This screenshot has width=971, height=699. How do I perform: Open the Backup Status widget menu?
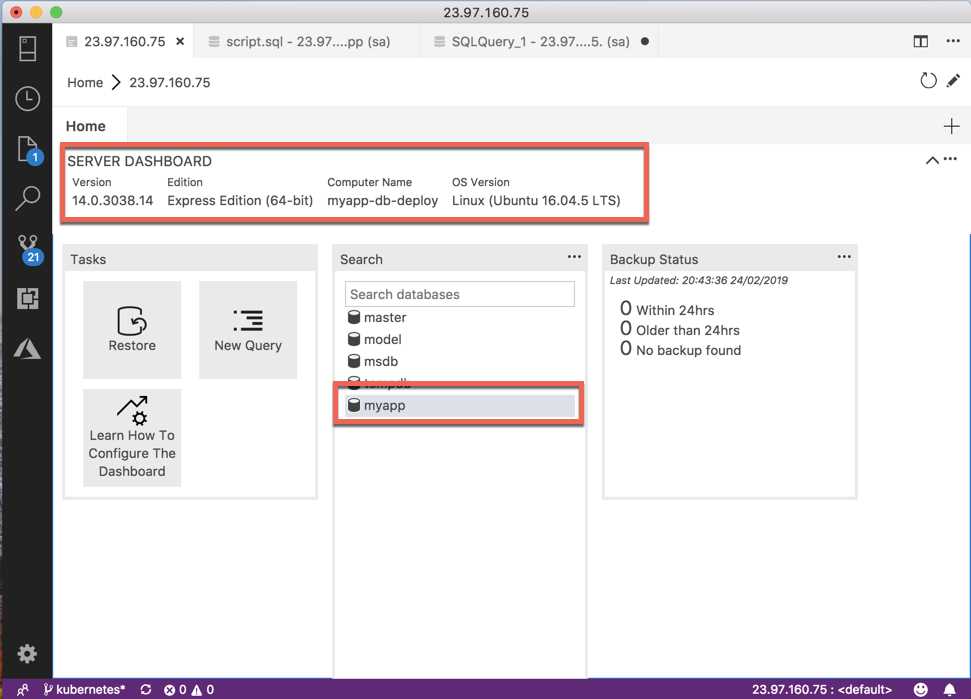pyautogui.click(x=844, y=256)
